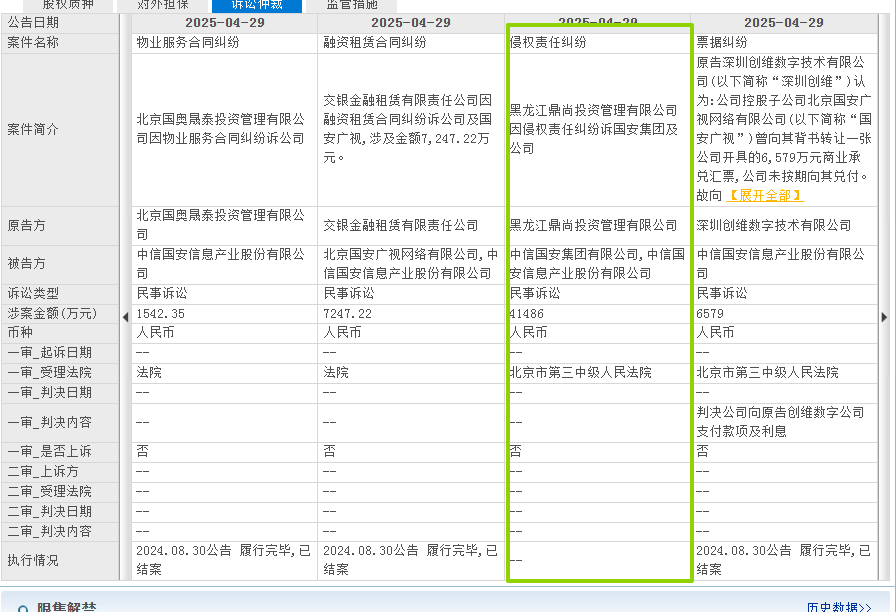Click the 二审_上诉方 row label
896x612 pixels.
(43, 471)
